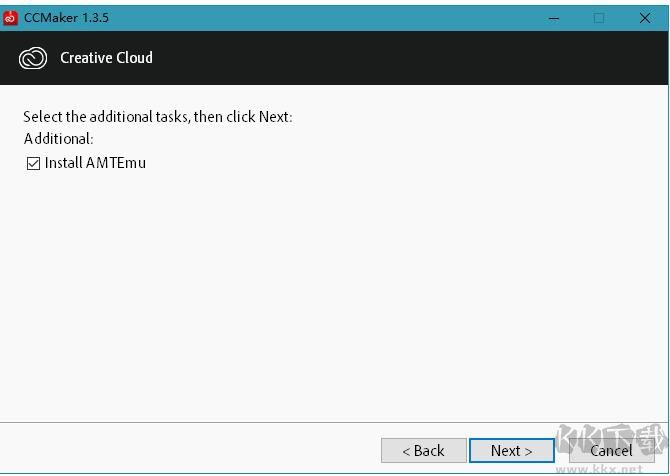Click the "Additional:" section label

click(58, 138)
